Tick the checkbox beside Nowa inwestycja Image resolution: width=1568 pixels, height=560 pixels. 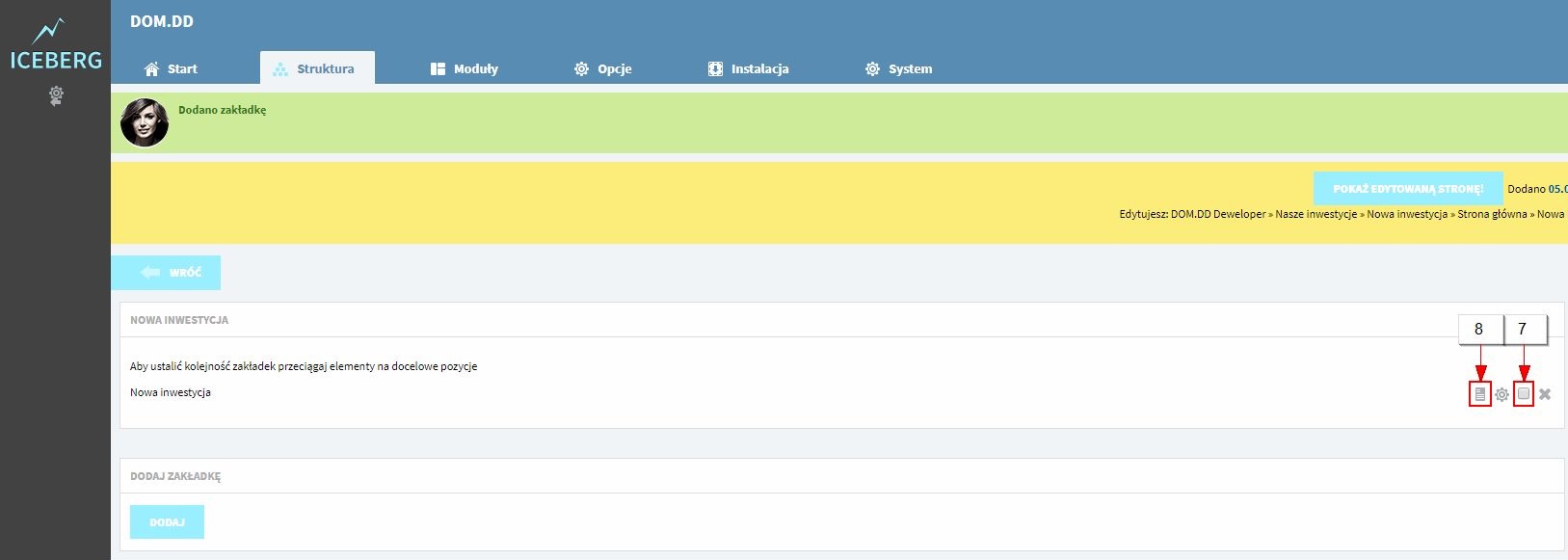pos(1524,393)
